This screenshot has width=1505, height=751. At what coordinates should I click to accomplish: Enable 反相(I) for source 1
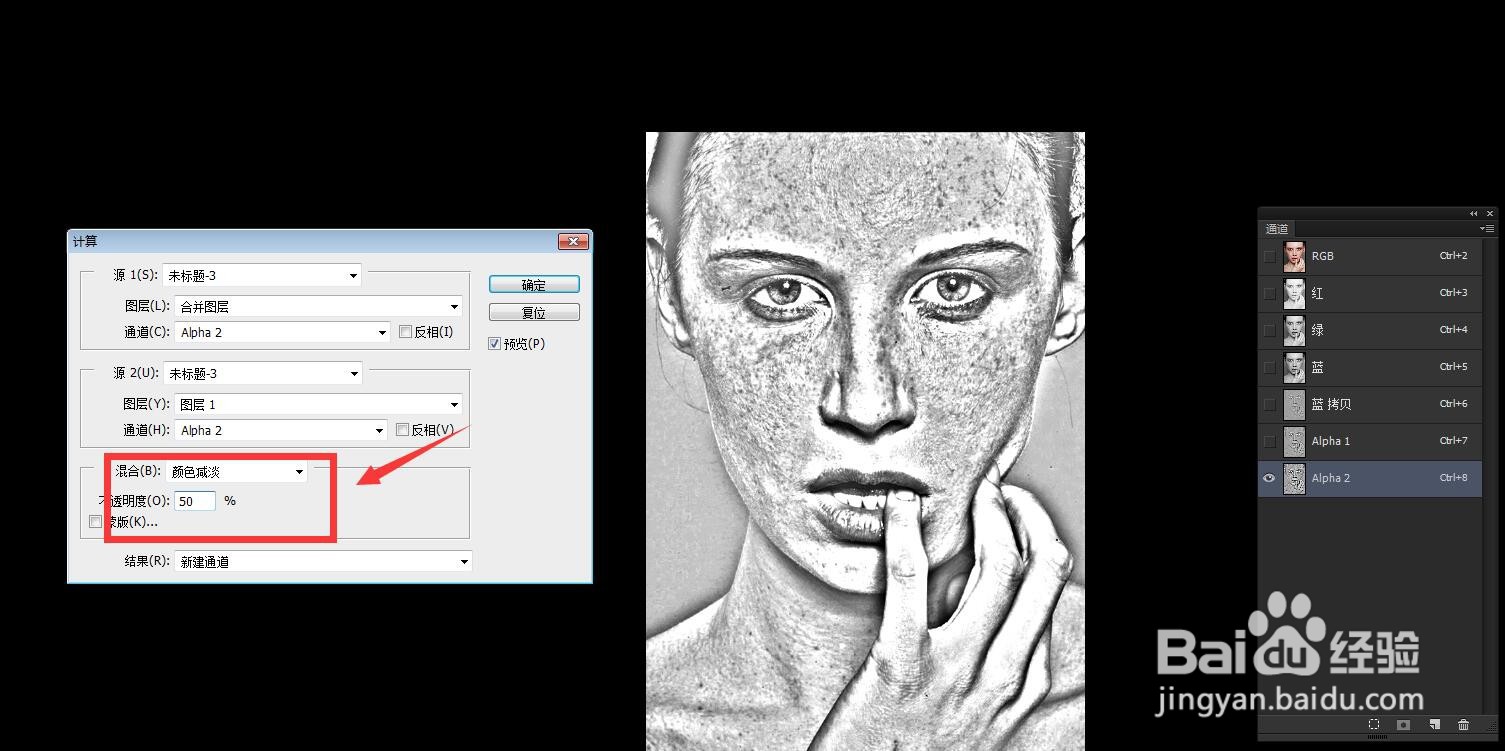pos(405,332)
